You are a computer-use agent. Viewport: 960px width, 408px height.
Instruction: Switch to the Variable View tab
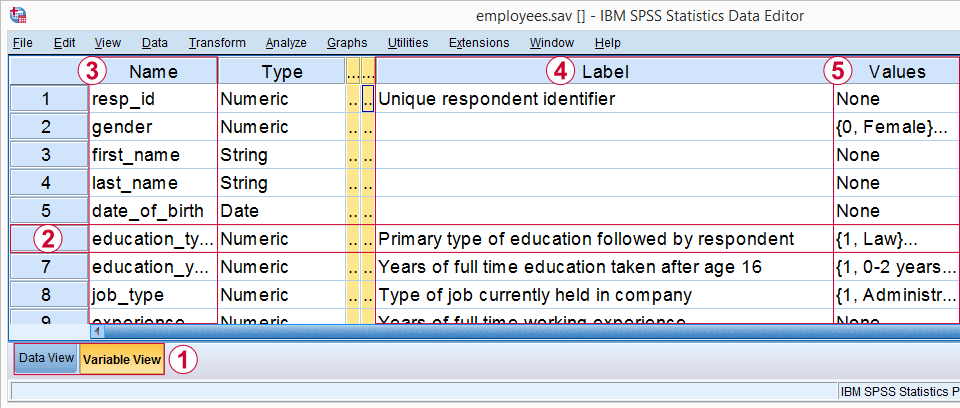tap(121, 359)
